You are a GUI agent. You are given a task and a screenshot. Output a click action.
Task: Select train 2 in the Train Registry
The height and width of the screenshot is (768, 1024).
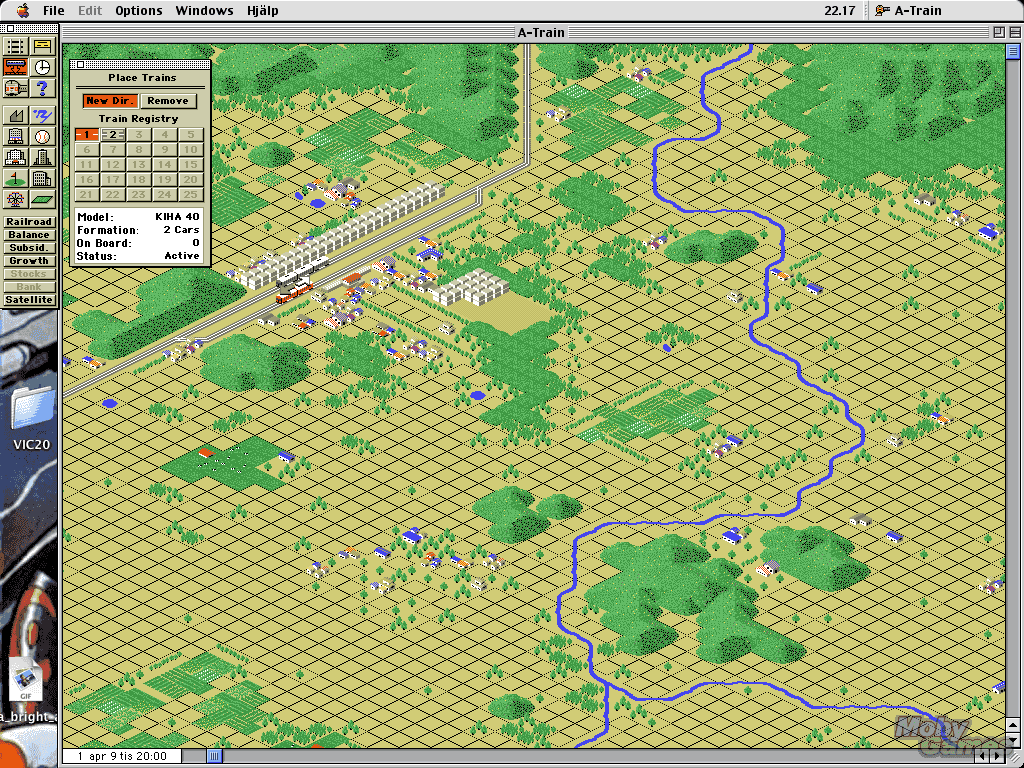click(x=112, y=135)
